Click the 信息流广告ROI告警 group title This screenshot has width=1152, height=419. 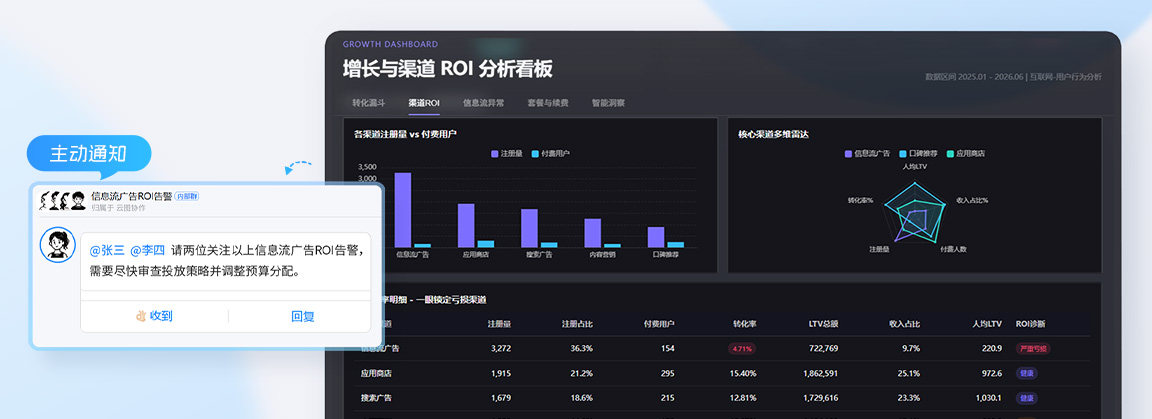132,196
